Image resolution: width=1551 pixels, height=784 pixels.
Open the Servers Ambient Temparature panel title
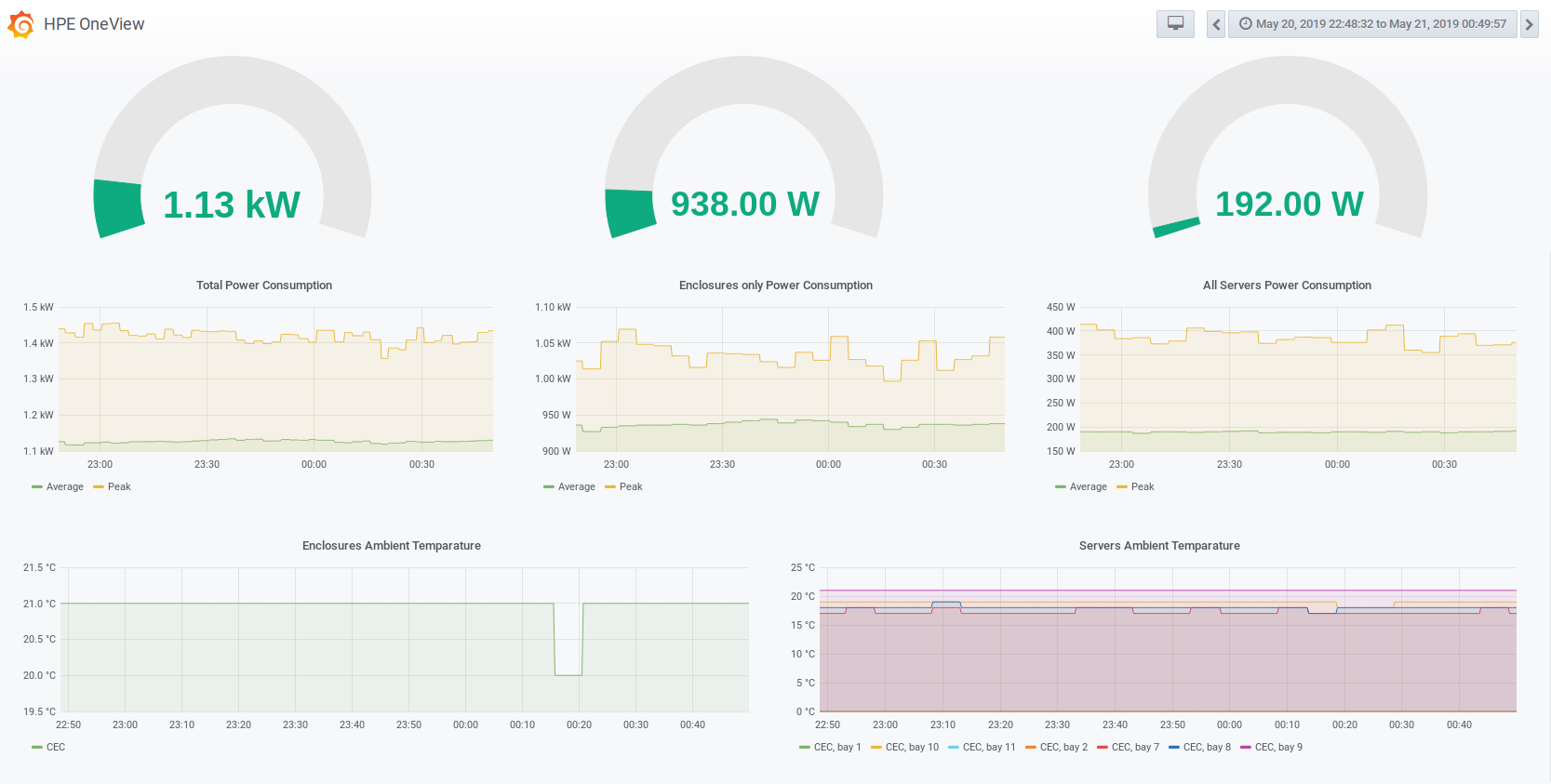1159,546
